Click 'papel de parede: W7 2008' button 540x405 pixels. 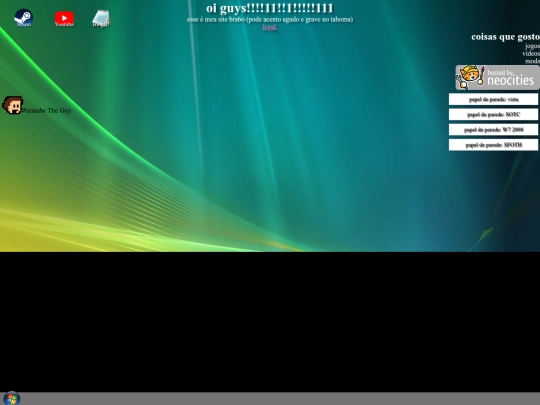click(x=493, y=129)
